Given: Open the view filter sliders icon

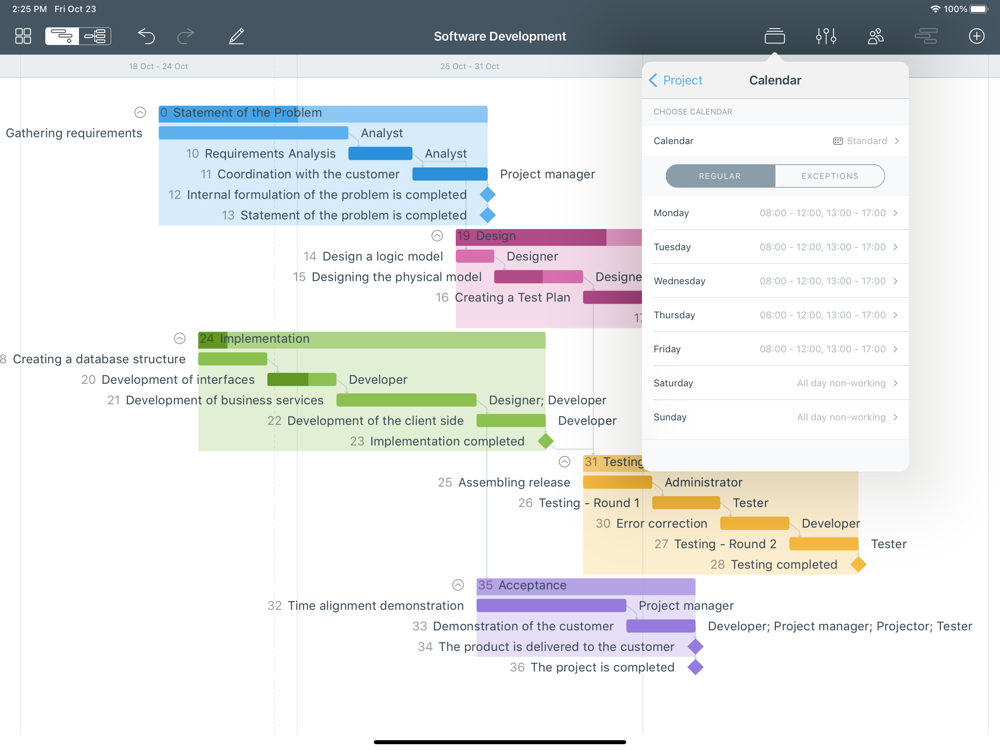Looking at the screenshot, I should [x=826, y=36].
